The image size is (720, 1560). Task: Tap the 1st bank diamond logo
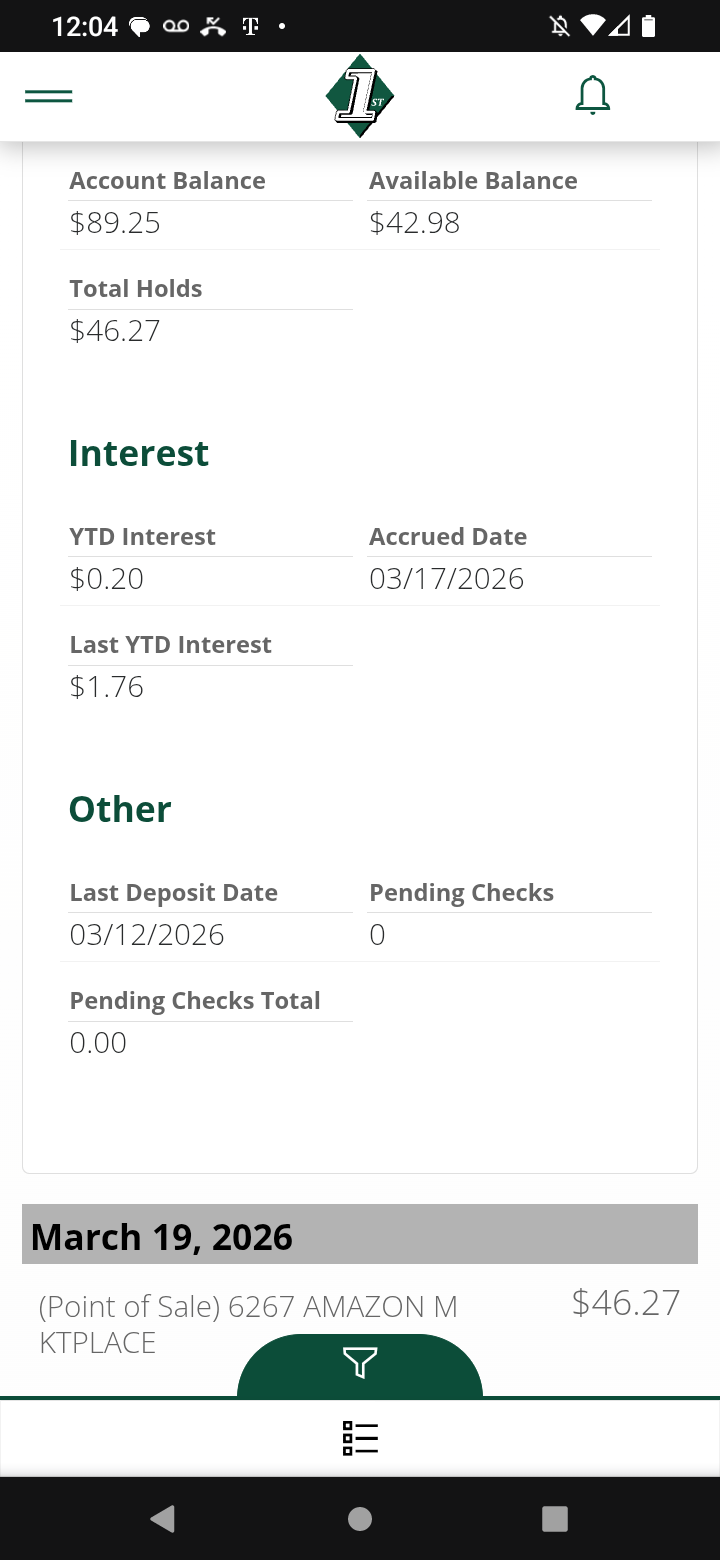click(x=360, y=96)
